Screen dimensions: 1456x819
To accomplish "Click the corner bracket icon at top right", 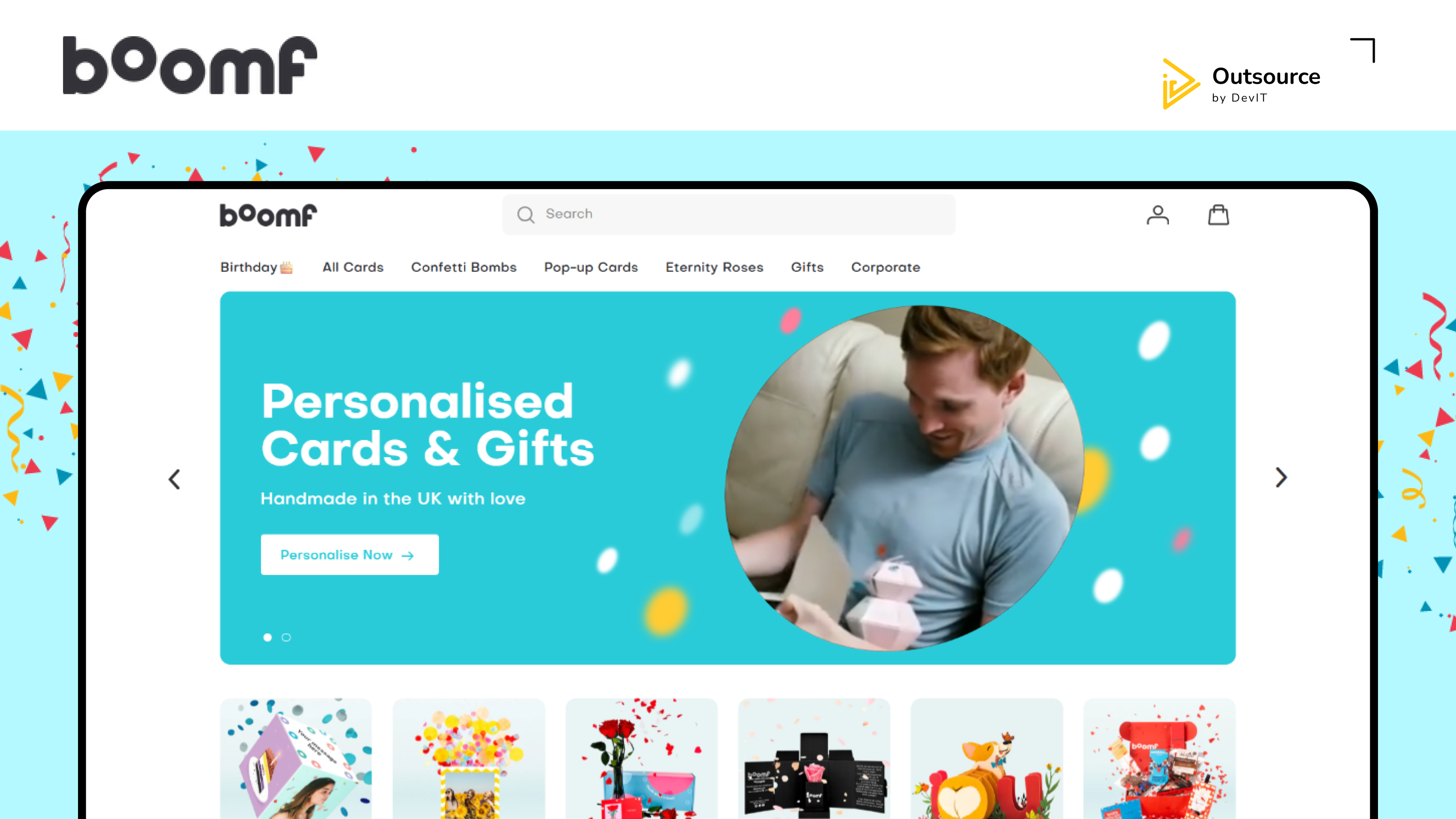I will (x=1363, y=50).
